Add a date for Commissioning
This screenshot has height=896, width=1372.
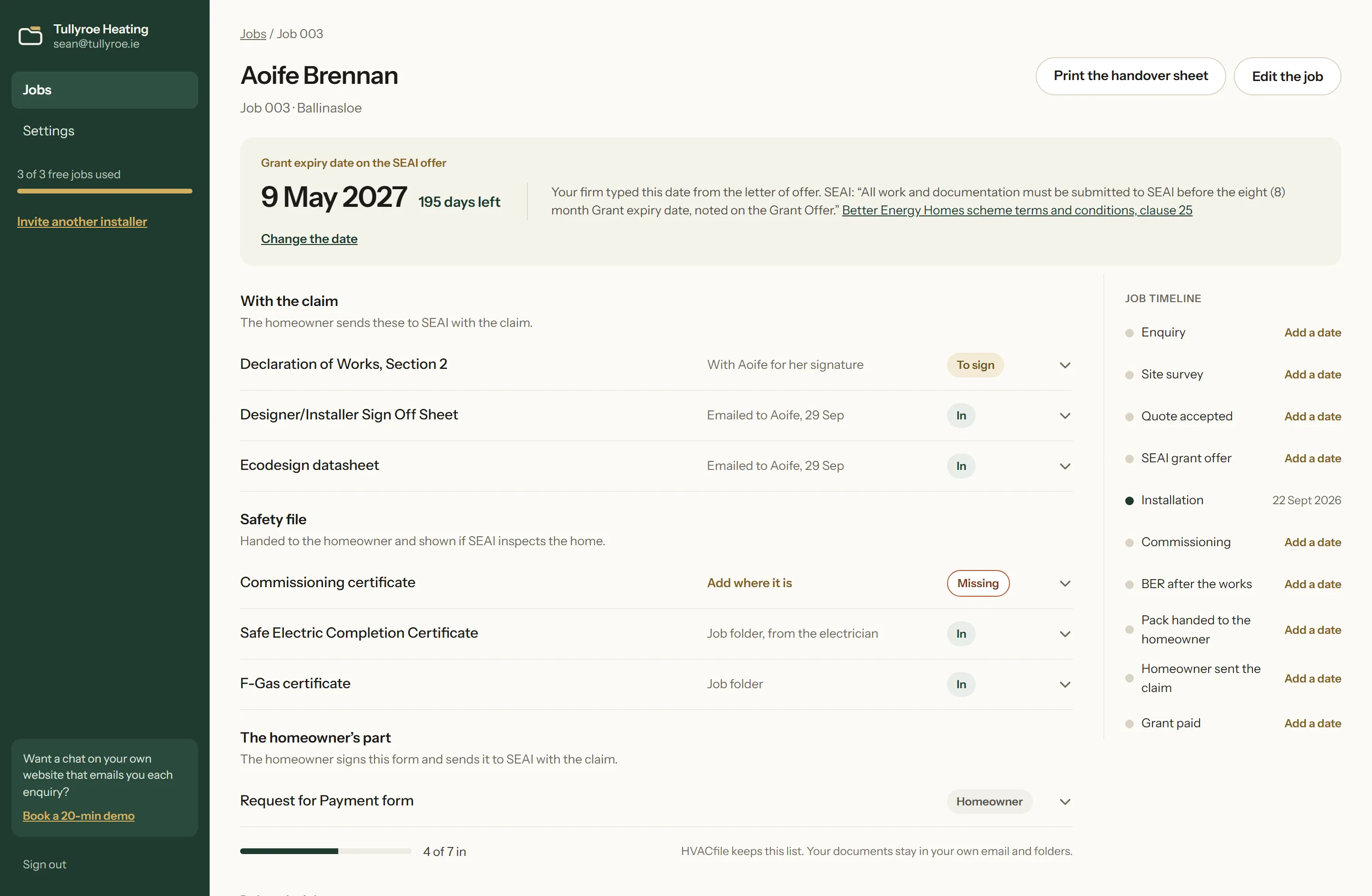[x=1312, y=542]
